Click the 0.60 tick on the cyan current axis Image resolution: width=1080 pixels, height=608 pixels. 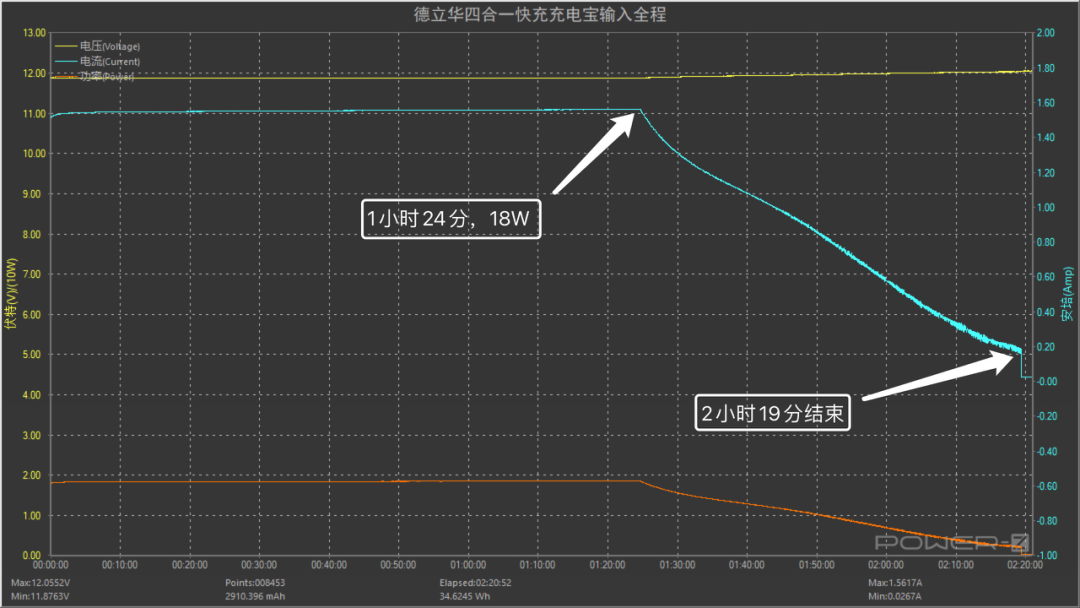pyautogui.click(x=1046, y=277)
